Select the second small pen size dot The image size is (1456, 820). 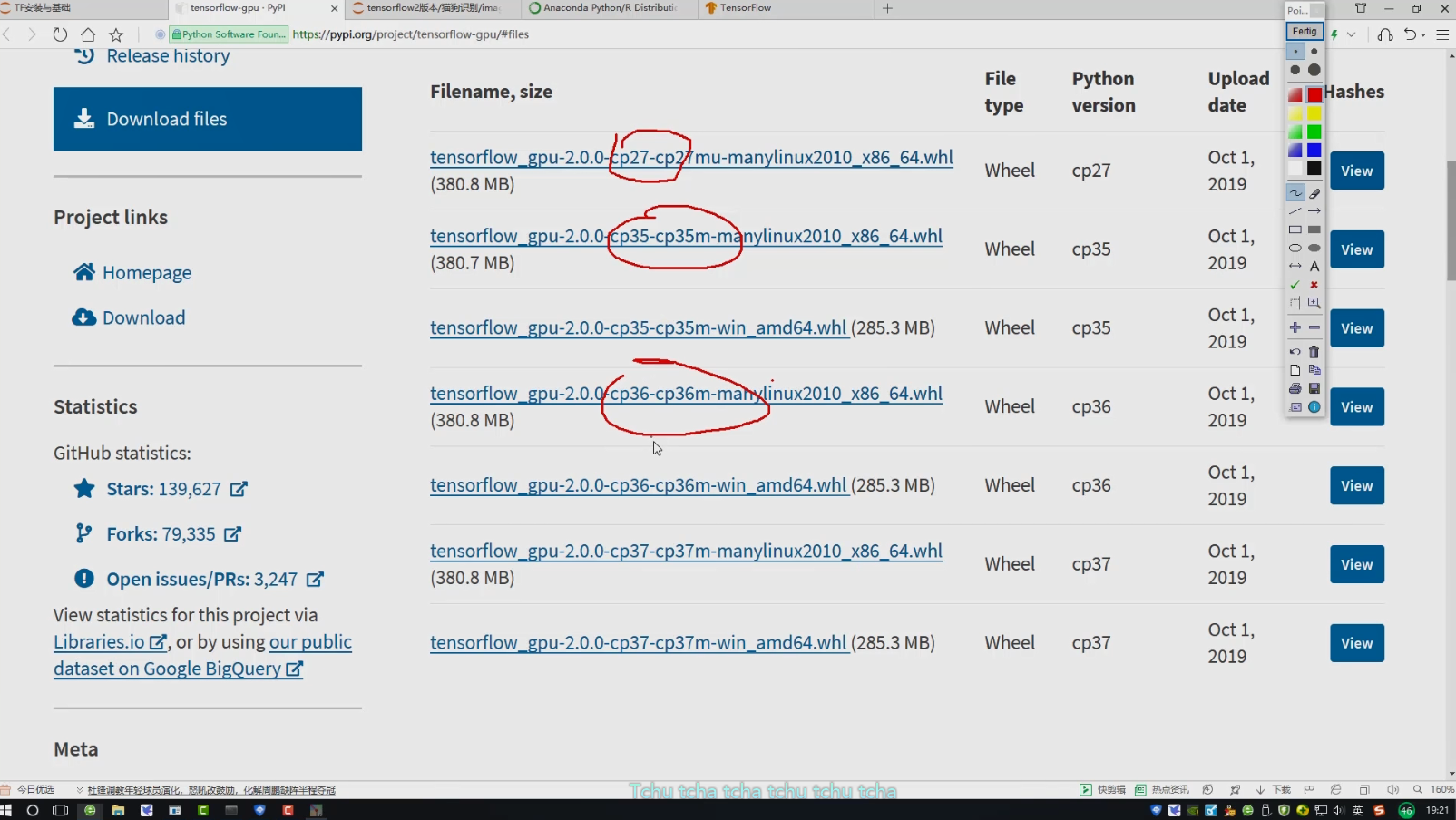pyautogui.click(x=1314, y=52)
